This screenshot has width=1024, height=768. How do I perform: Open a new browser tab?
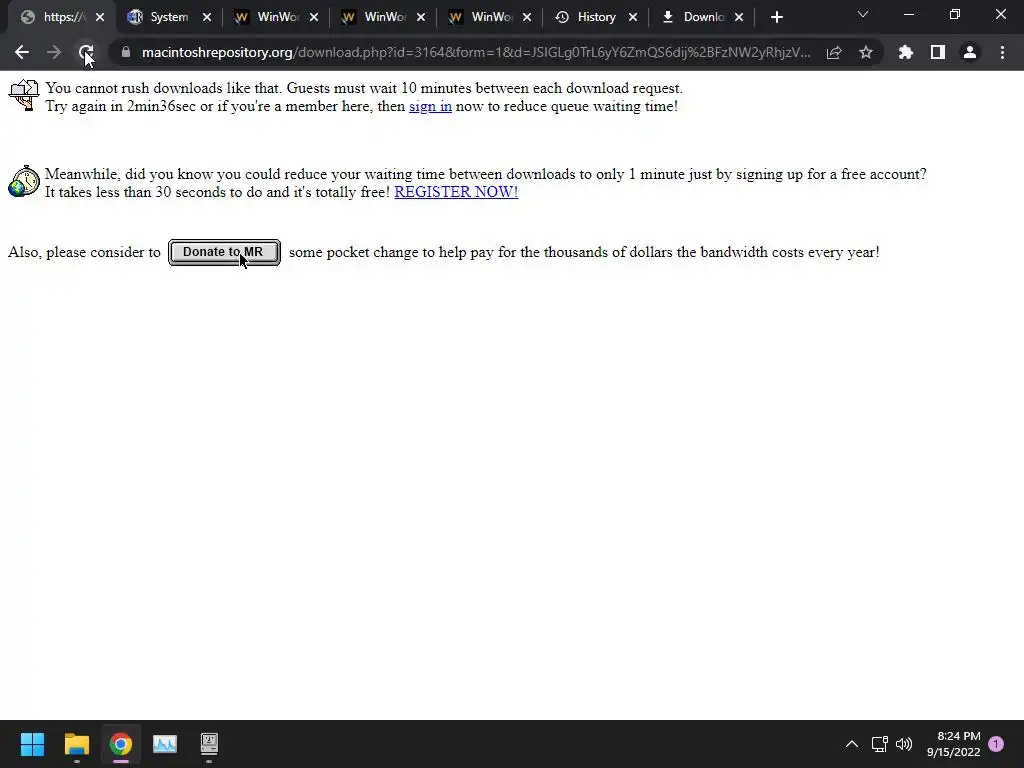pos(776,18)
